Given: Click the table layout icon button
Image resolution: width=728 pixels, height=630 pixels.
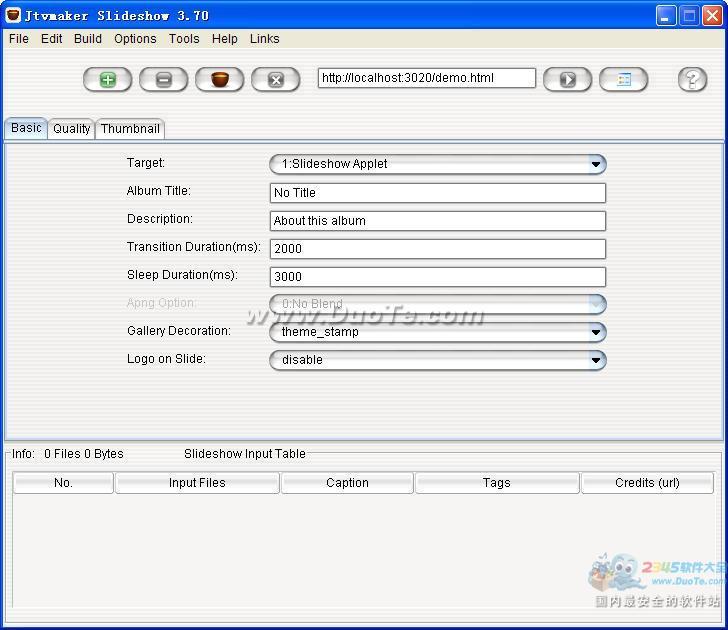Looking at the screenshot, I should coord(624,80).
